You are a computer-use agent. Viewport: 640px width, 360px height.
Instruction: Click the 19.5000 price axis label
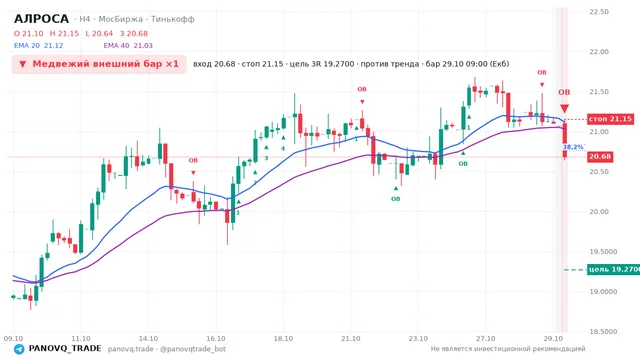(603, 252)
